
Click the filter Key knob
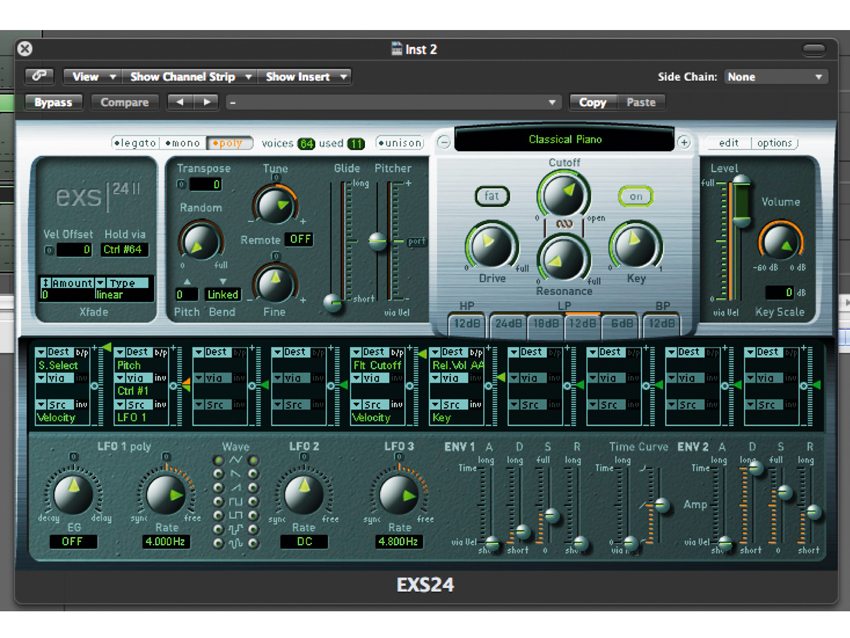(x=635, y=246)
